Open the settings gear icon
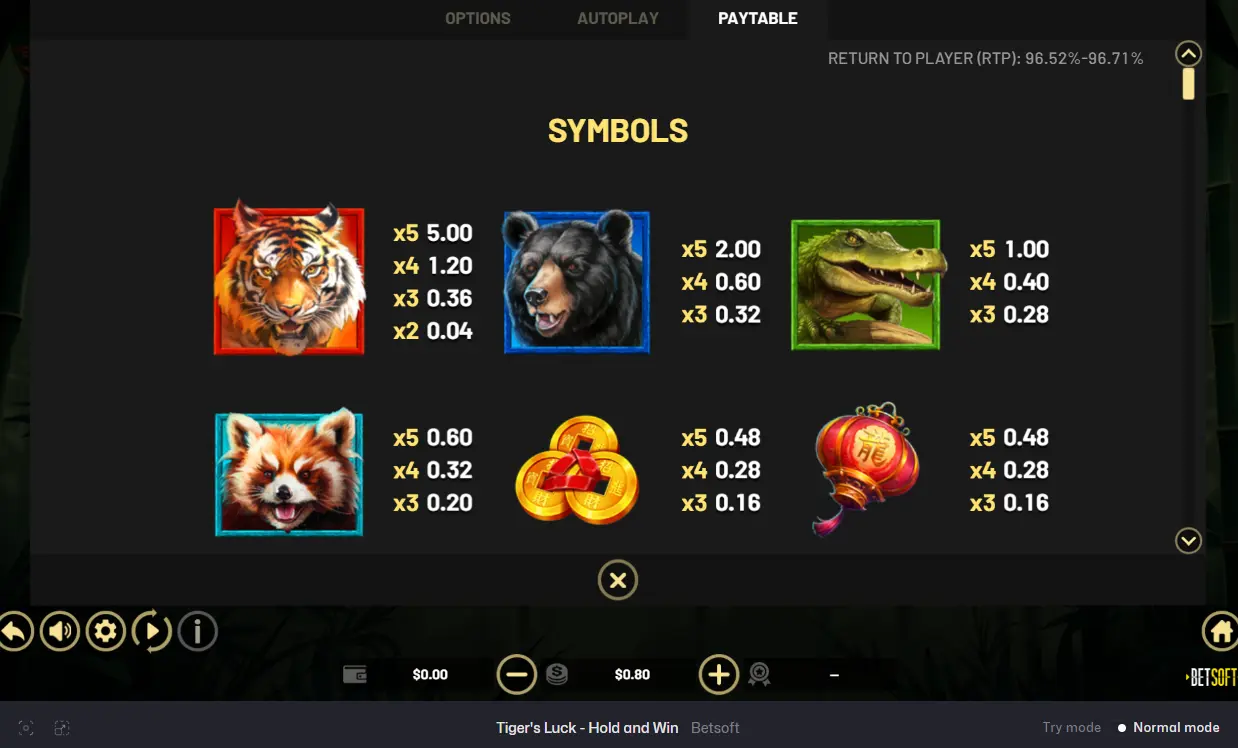The height and width of the screenshot is (748, 1238). (105, 631)
